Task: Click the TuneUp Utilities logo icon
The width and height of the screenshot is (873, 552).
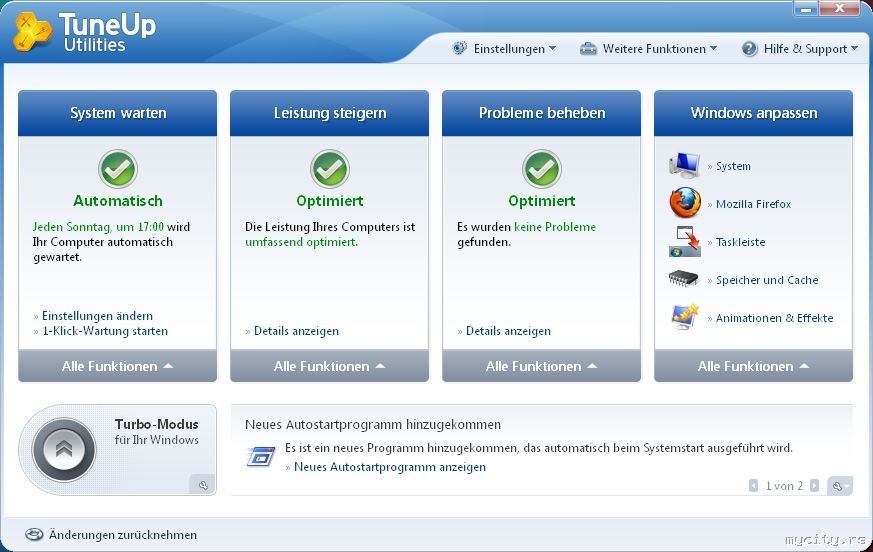Action: tap(32, 32)
